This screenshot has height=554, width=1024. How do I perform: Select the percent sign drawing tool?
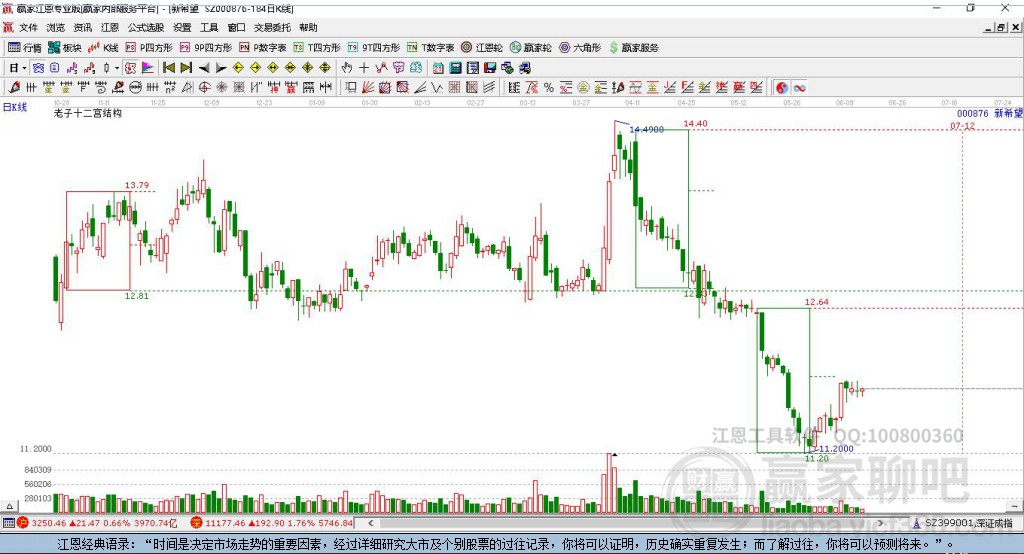549,87
